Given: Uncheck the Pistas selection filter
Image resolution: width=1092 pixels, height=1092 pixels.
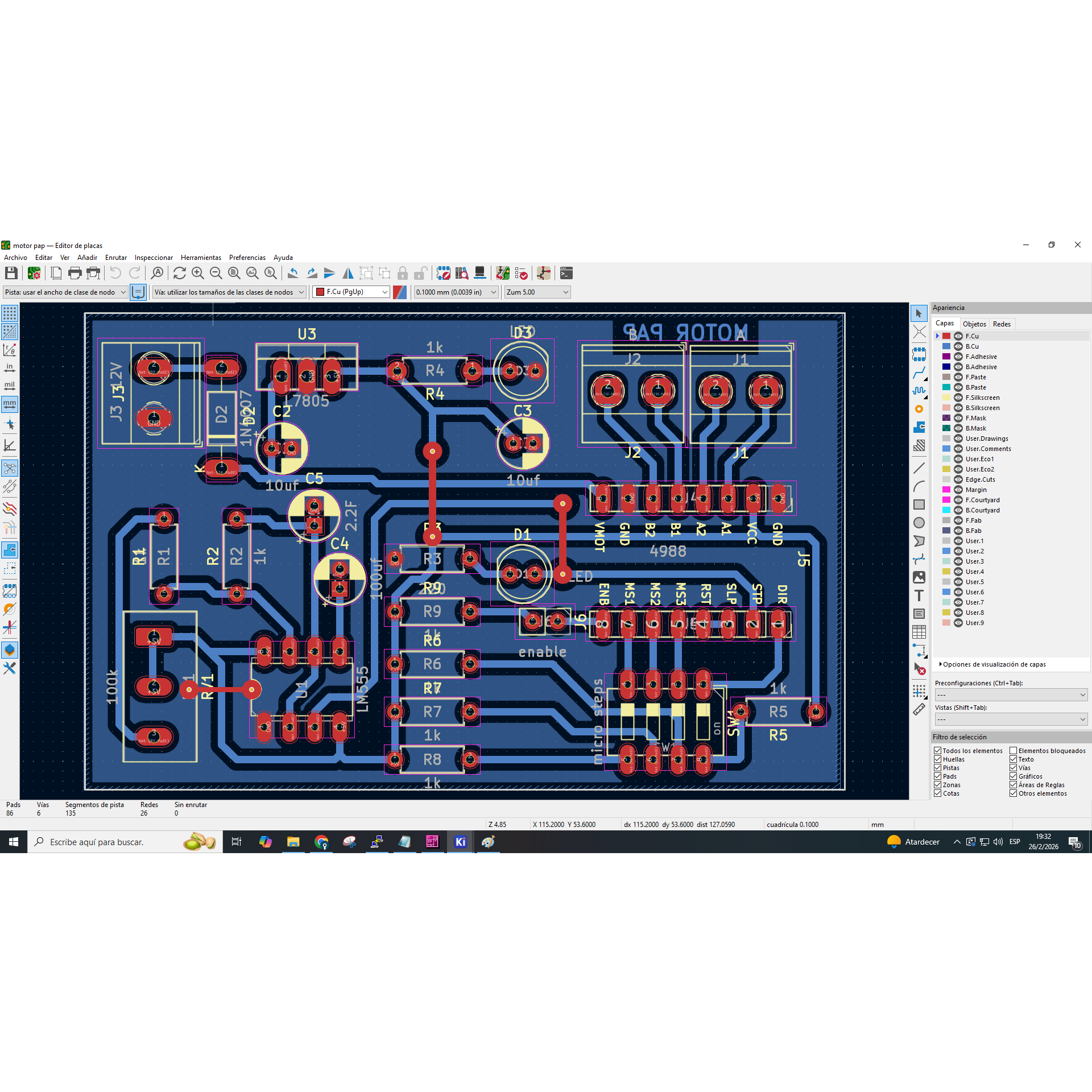Looking at the screenshot, I should [x=938, y=768].
